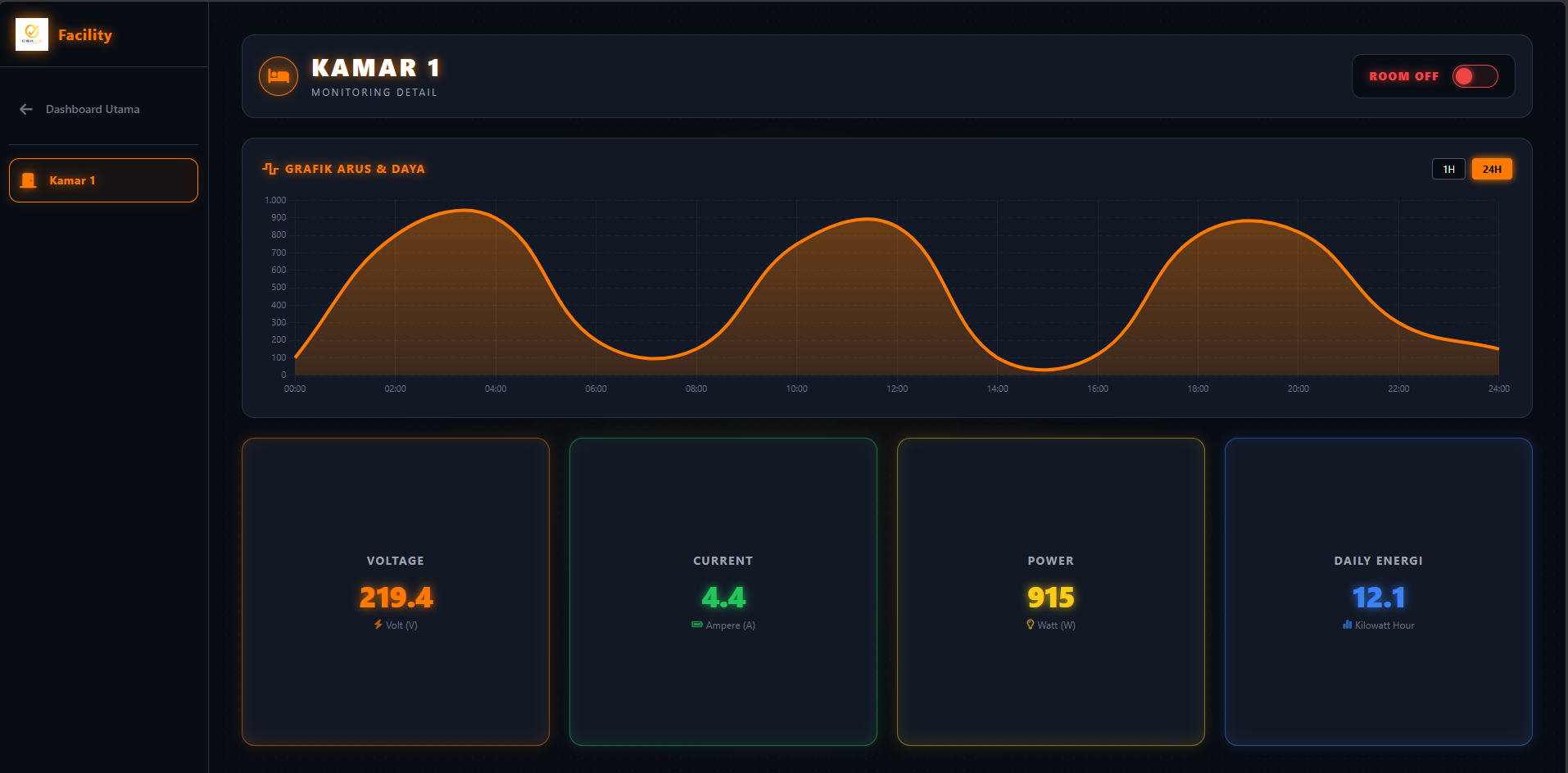Screen dimensions: 1568x773
Task: Click the Voltage 219.4 card
Action: pos(396,592)
